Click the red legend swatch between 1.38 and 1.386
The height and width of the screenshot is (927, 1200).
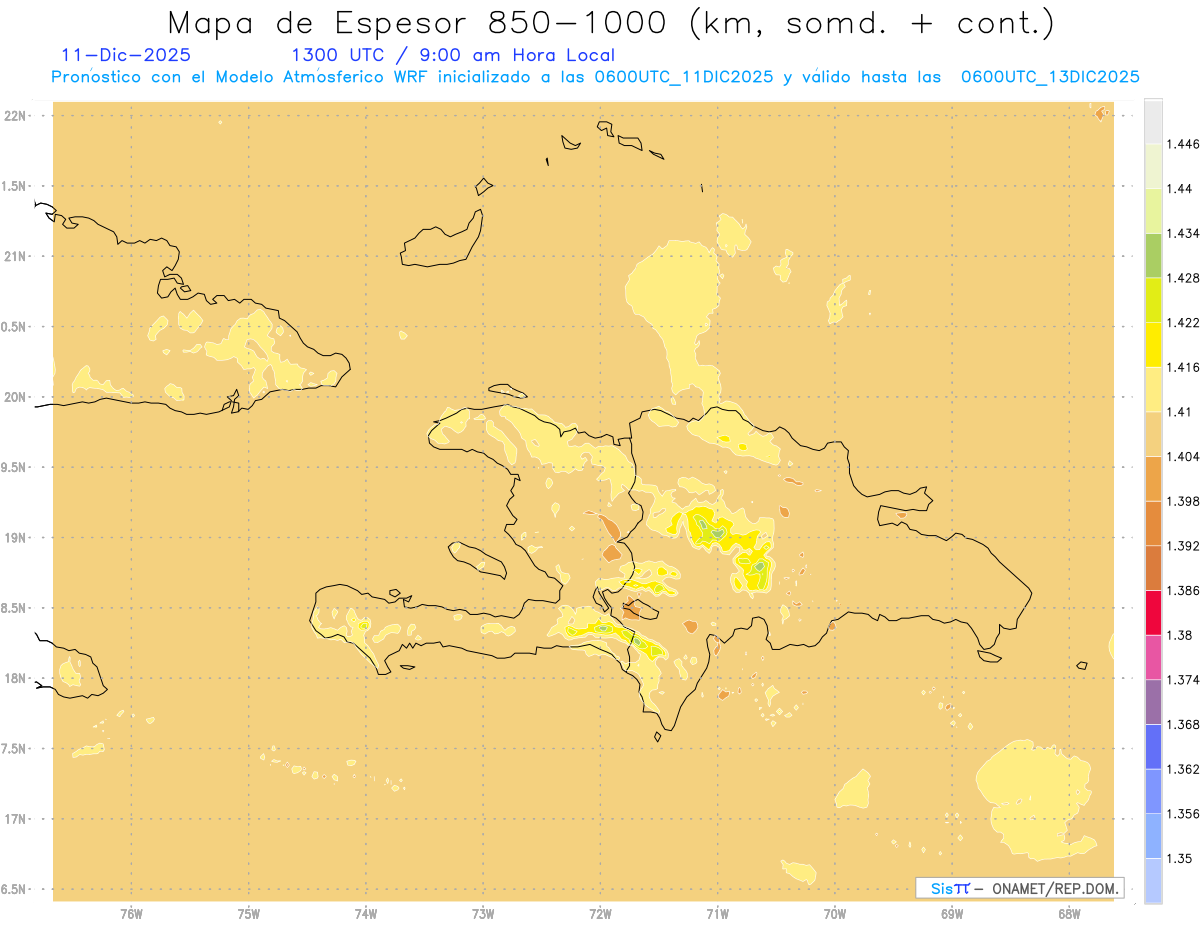coord(1153,612)
